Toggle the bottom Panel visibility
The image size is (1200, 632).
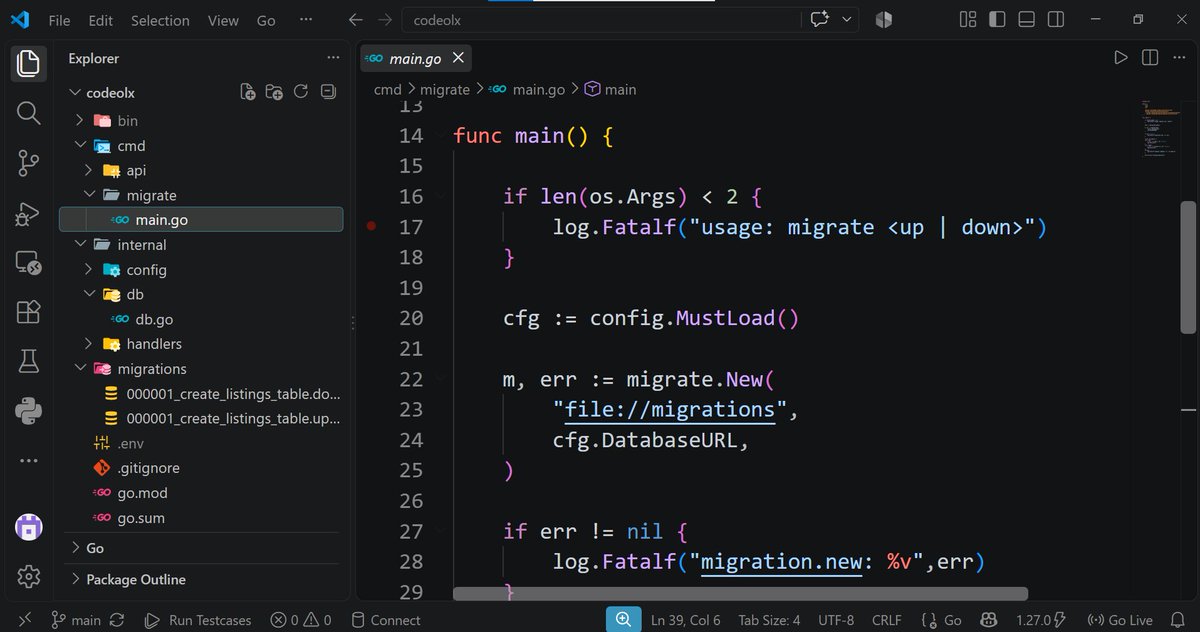pyautogui.click(x=1026, y=20)
